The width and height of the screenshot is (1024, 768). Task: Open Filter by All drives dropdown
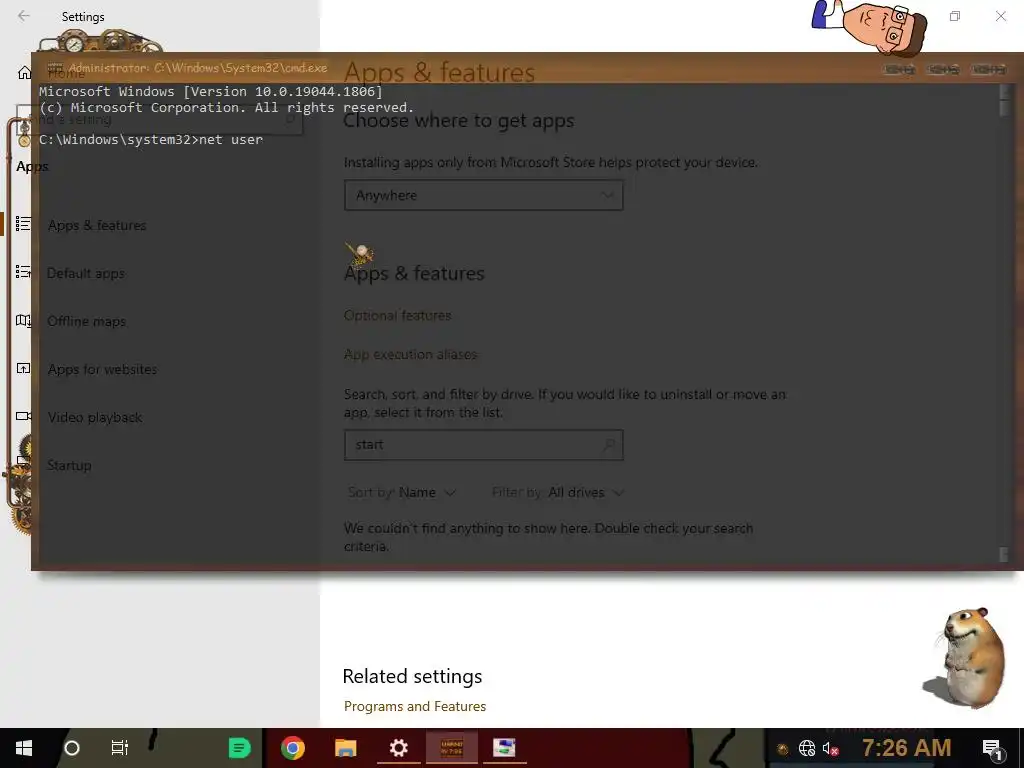[x=558, y=492]
